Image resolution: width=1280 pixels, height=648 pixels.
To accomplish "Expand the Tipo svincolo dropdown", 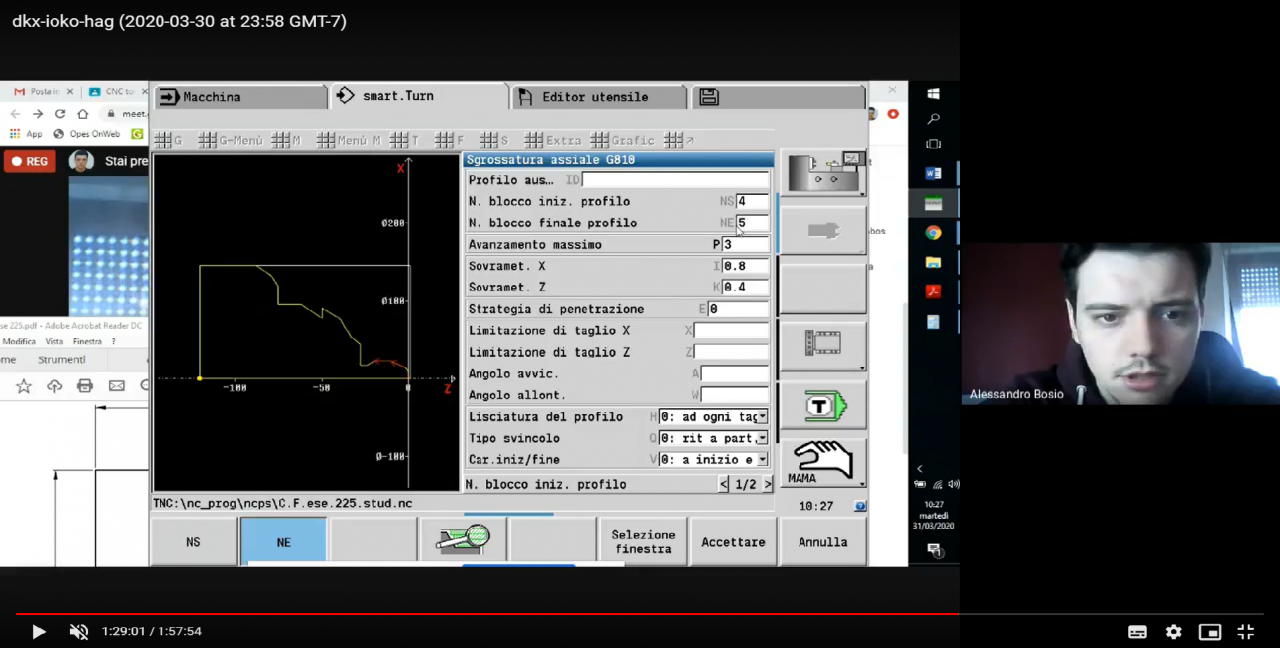I will 762,438.
